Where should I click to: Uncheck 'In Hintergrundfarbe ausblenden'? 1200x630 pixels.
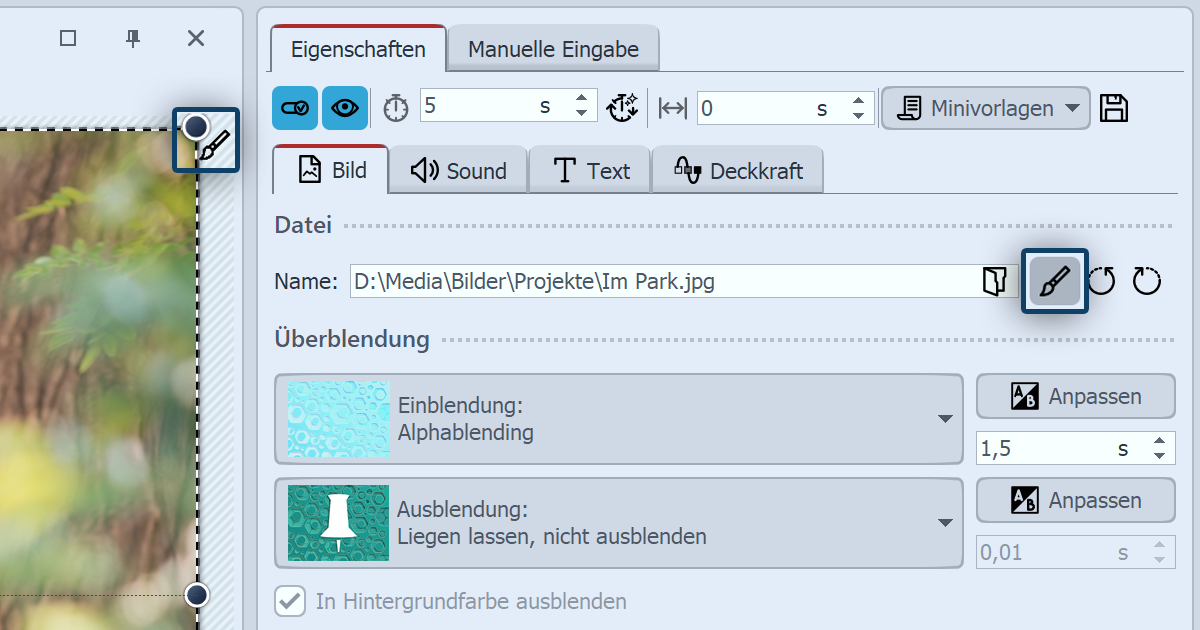coord(289,601)
